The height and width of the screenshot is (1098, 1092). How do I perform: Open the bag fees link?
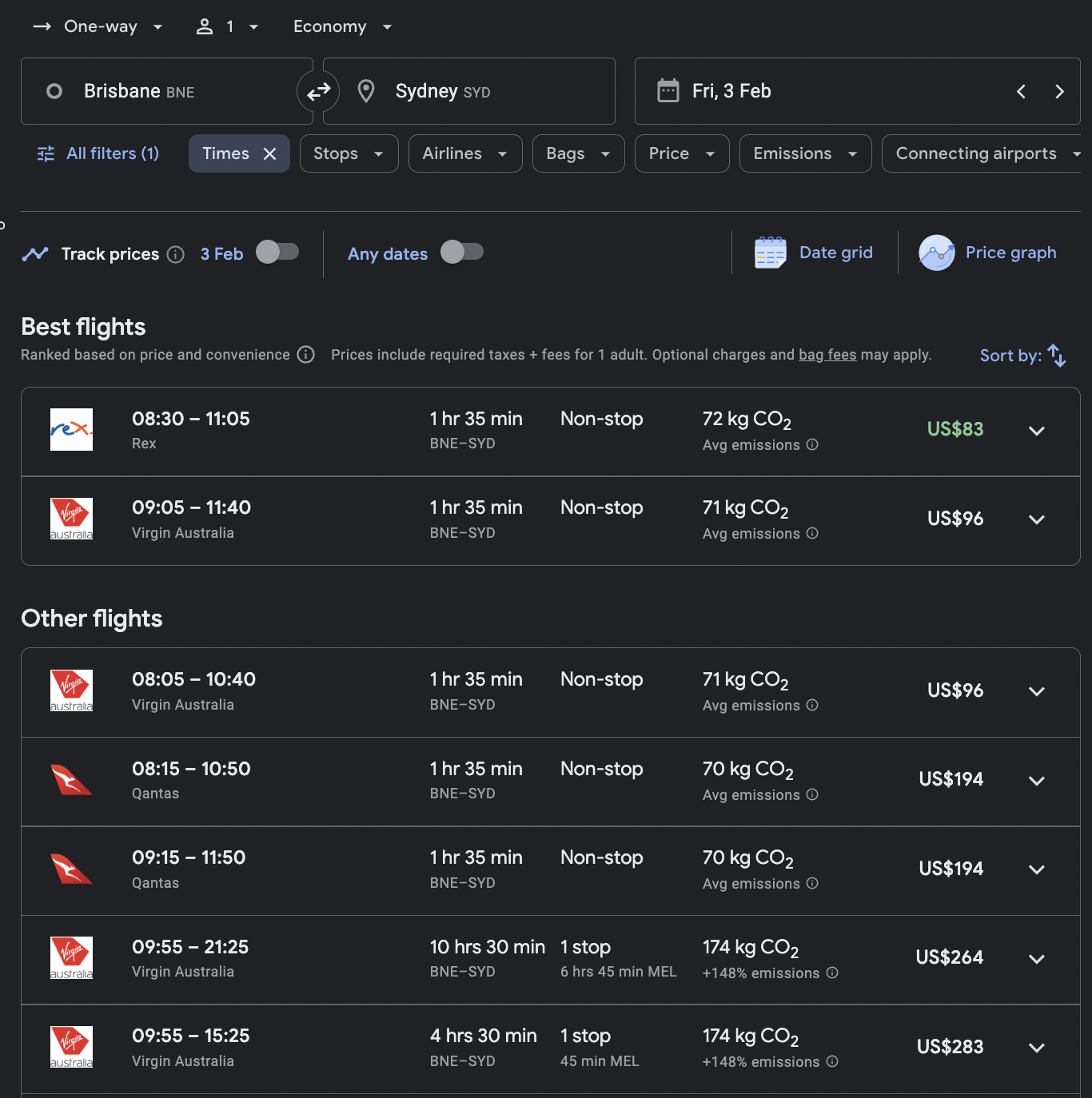[827, 355]
